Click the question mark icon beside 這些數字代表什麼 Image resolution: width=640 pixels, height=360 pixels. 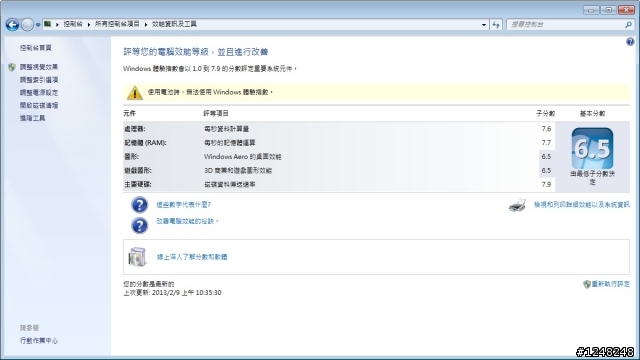[139, 205]
